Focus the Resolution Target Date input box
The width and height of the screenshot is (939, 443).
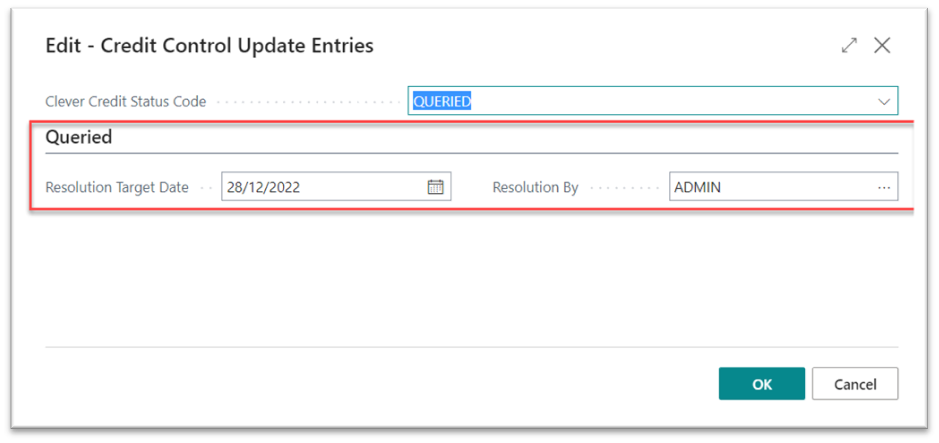pyautogui.click(x=336, y=187)
